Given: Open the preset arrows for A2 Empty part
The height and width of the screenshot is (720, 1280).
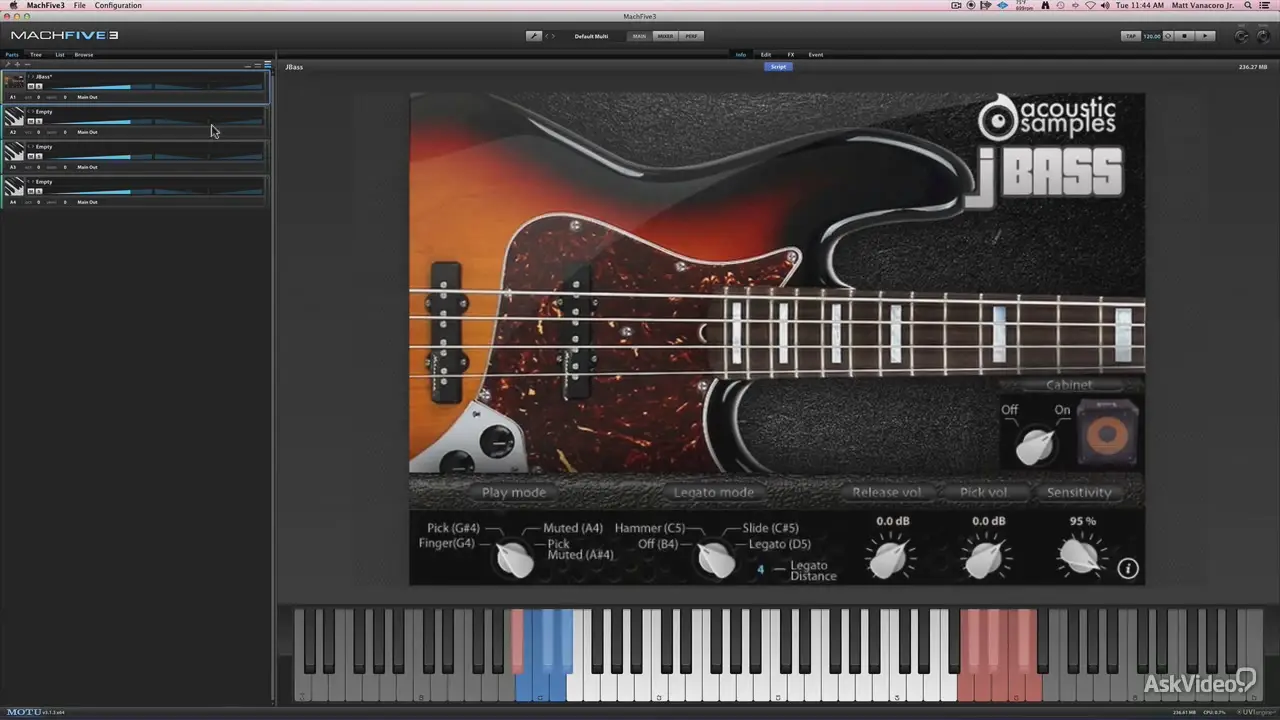Looking at the screenshot, I should pyautogui.click(x=30, y=112).
